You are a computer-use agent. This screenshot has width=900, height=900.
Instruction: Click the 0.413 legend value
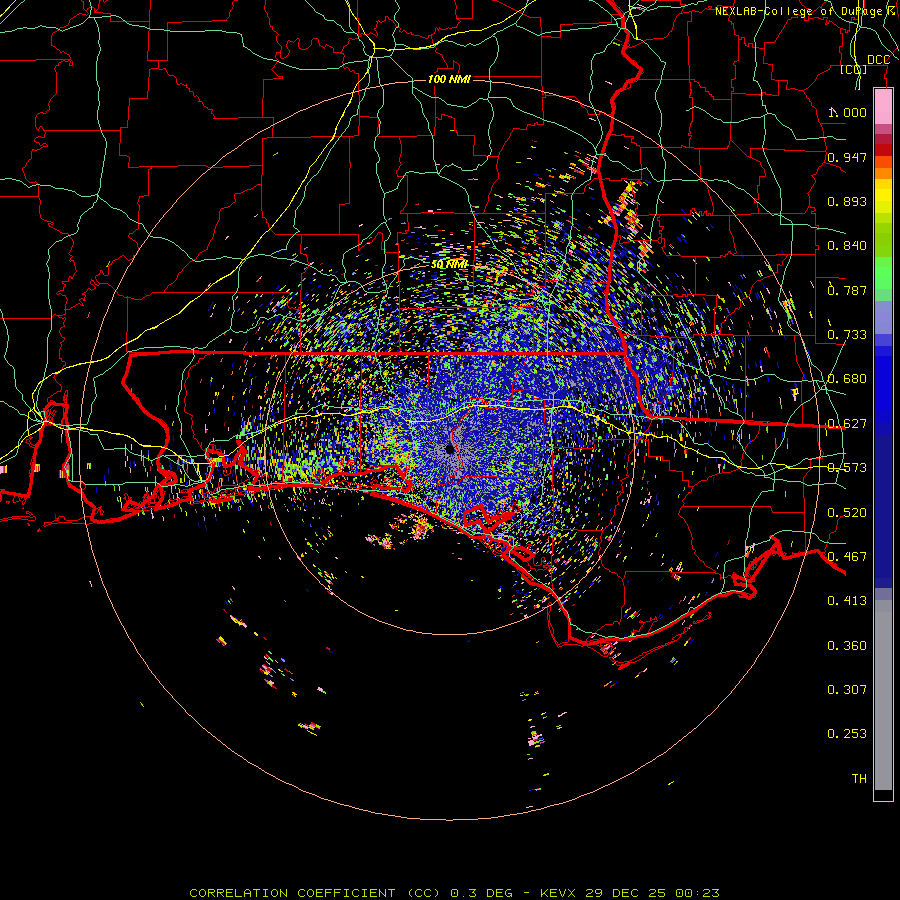tap(847, 601)
